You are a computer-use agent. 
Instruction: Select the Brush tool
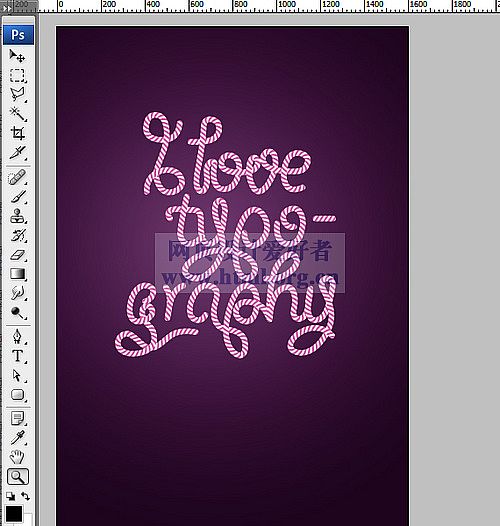(17, 197)
